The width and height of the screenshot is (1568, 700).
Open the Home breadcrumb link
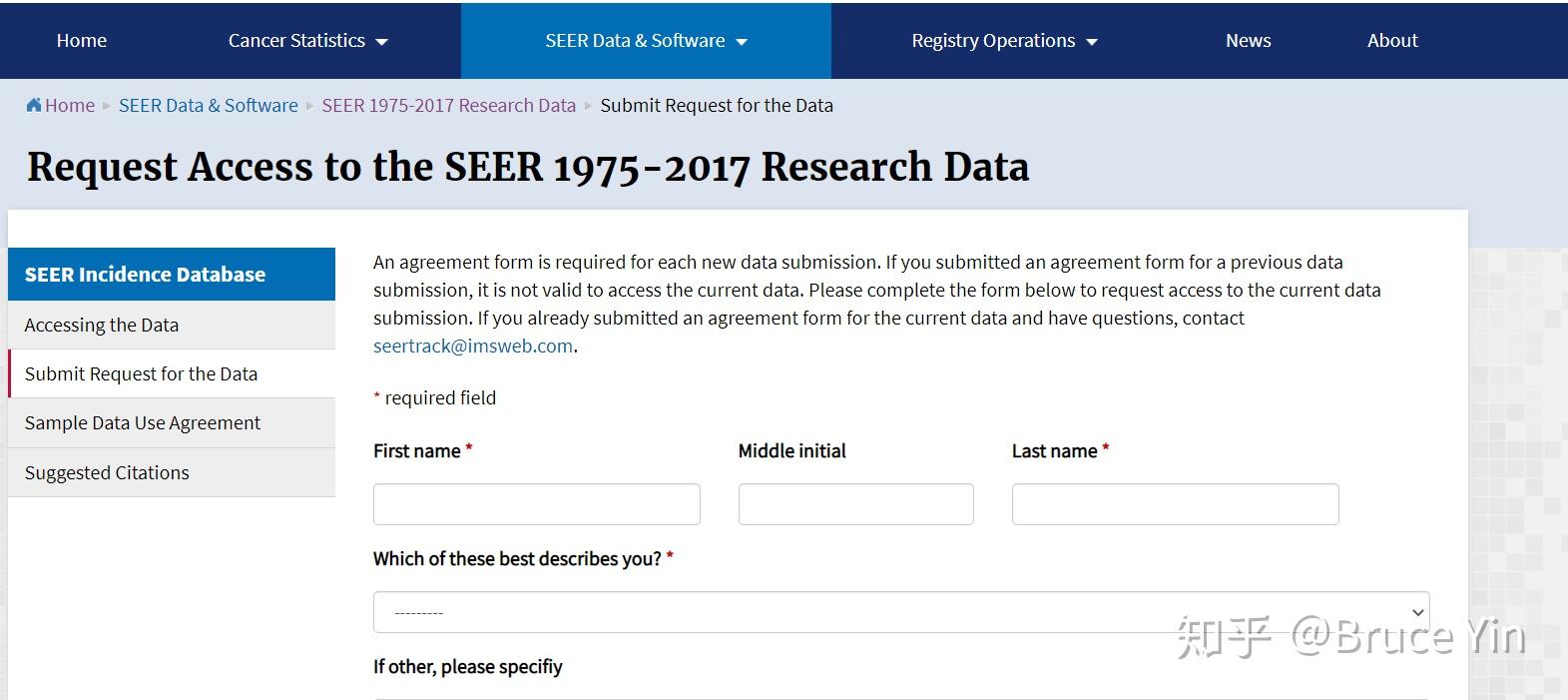[x=70, y=105]
